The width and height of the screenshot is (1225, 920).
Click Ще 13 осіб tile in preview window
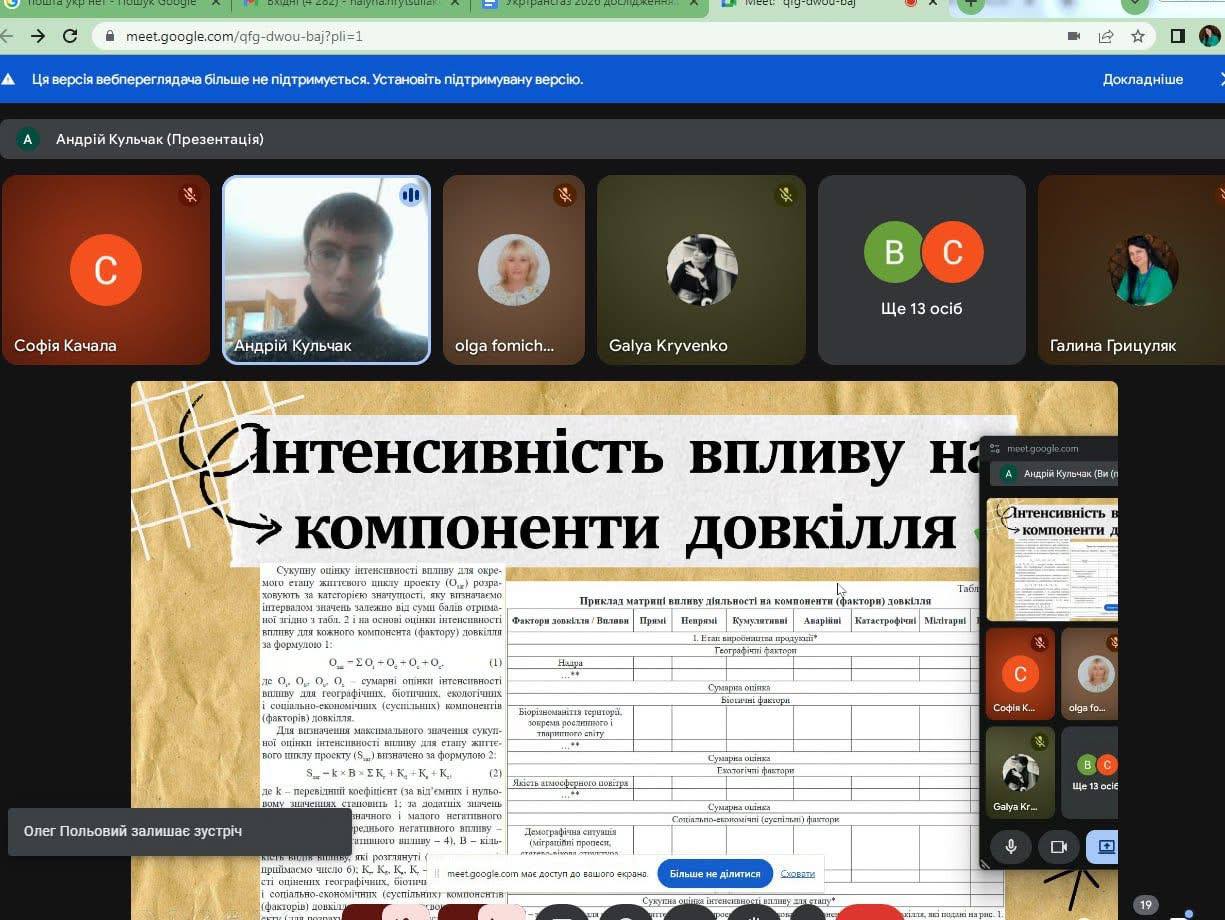[x=1089, y=773]
